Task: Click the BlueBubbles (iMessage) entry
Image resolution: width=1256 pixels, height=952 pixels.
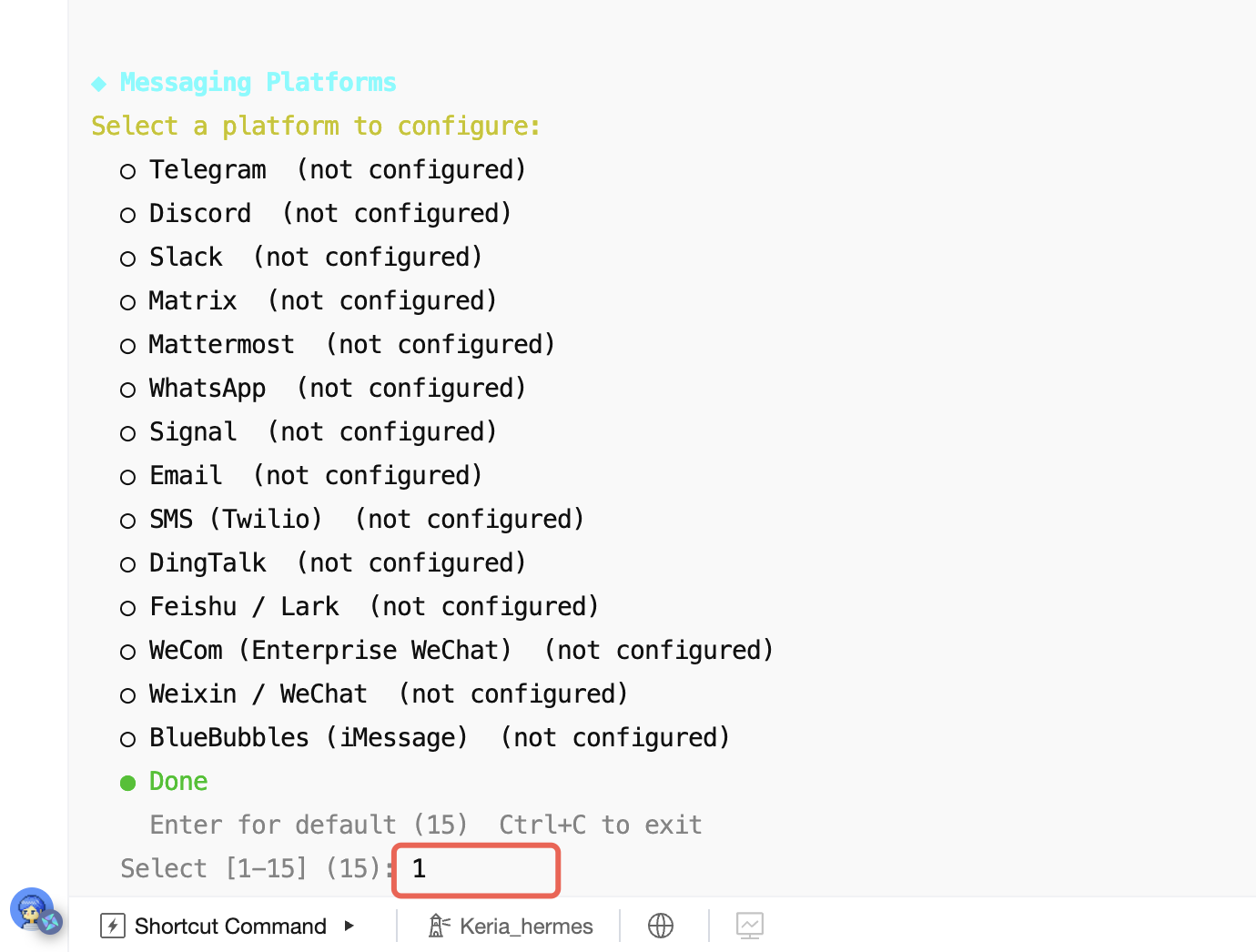Action: pos(308,738)
